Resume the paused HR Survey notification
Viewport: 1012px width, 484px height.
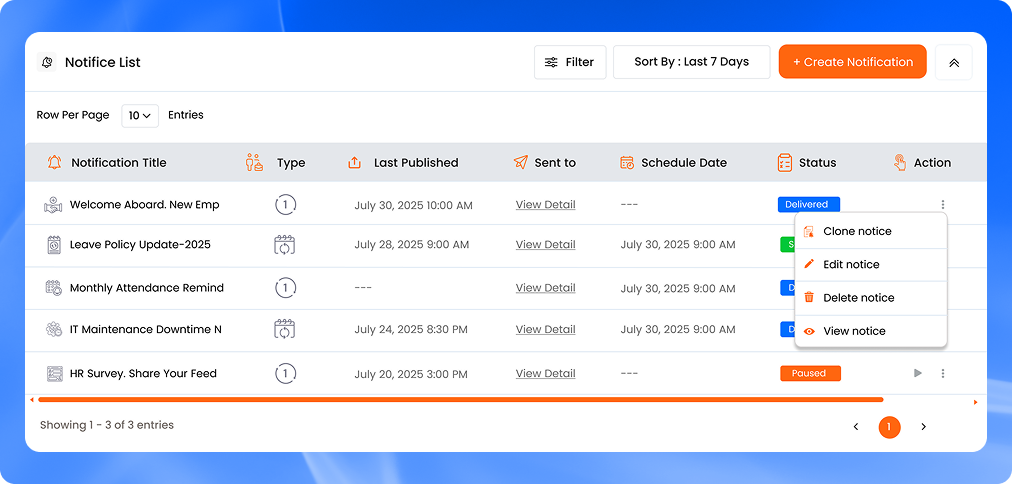tap(917, 374)
